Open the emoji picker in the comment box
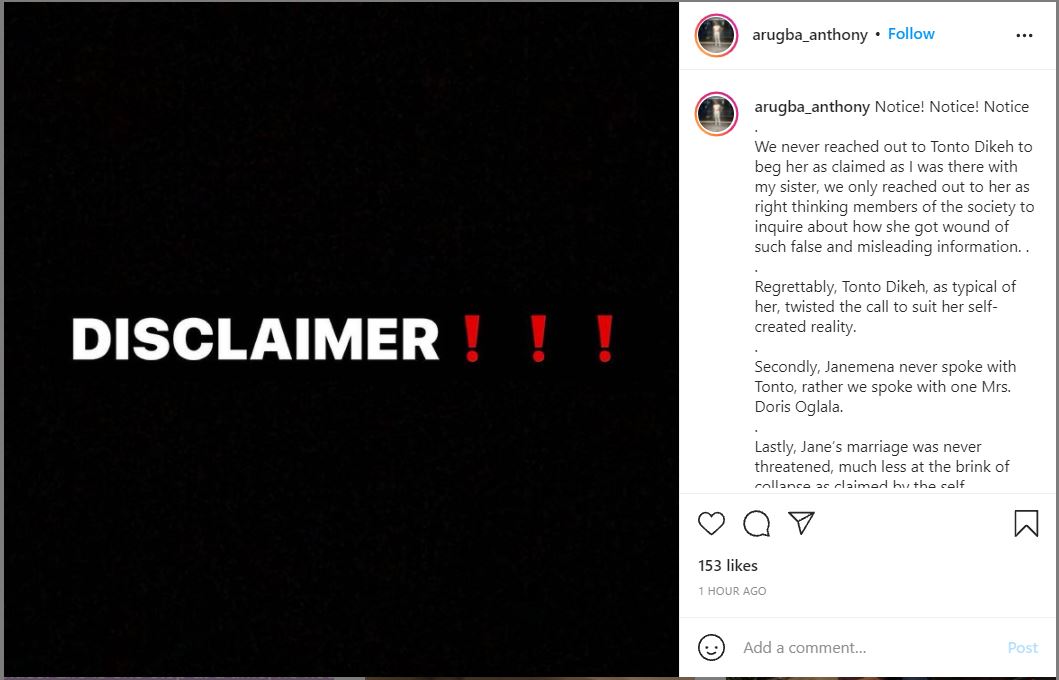This screenshot has height=680, width=1059. (711, 647)
